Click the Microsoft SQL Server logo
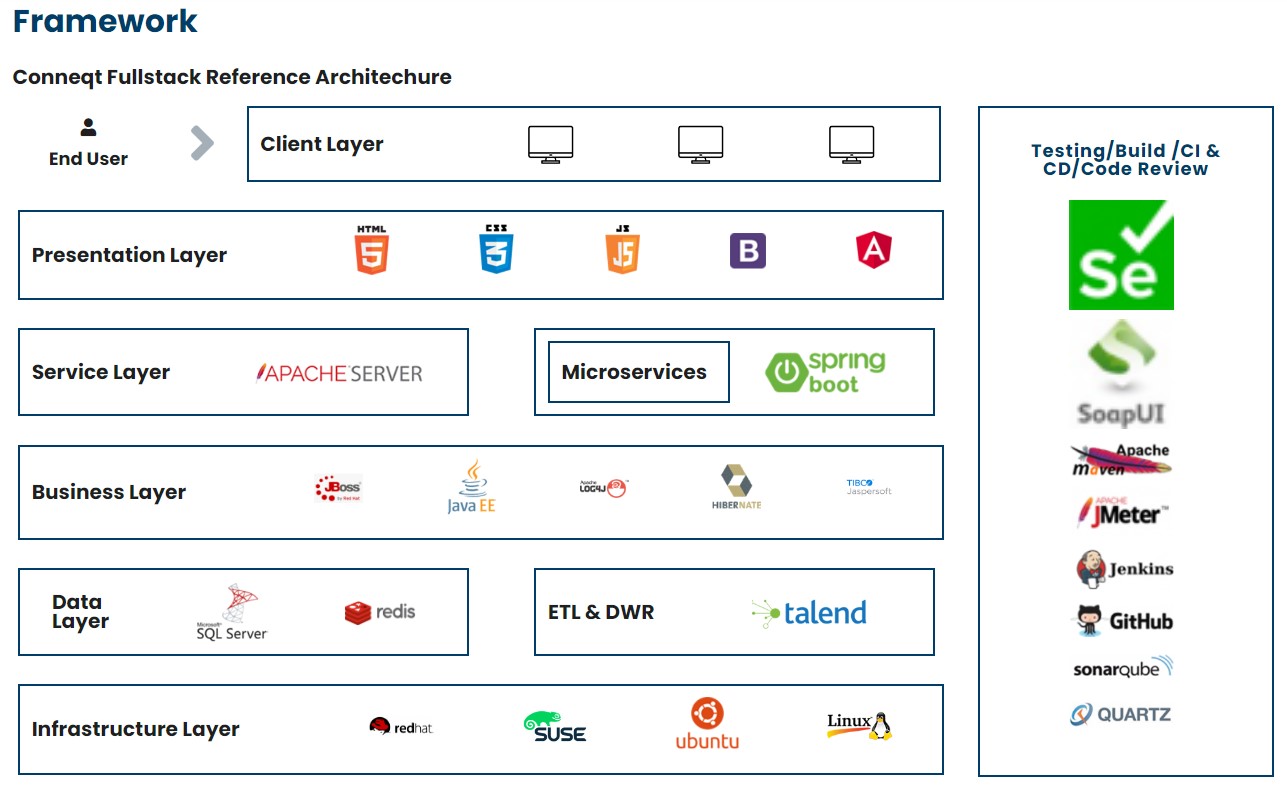The width and height of the screenshot is (1287, 807). 232,612
